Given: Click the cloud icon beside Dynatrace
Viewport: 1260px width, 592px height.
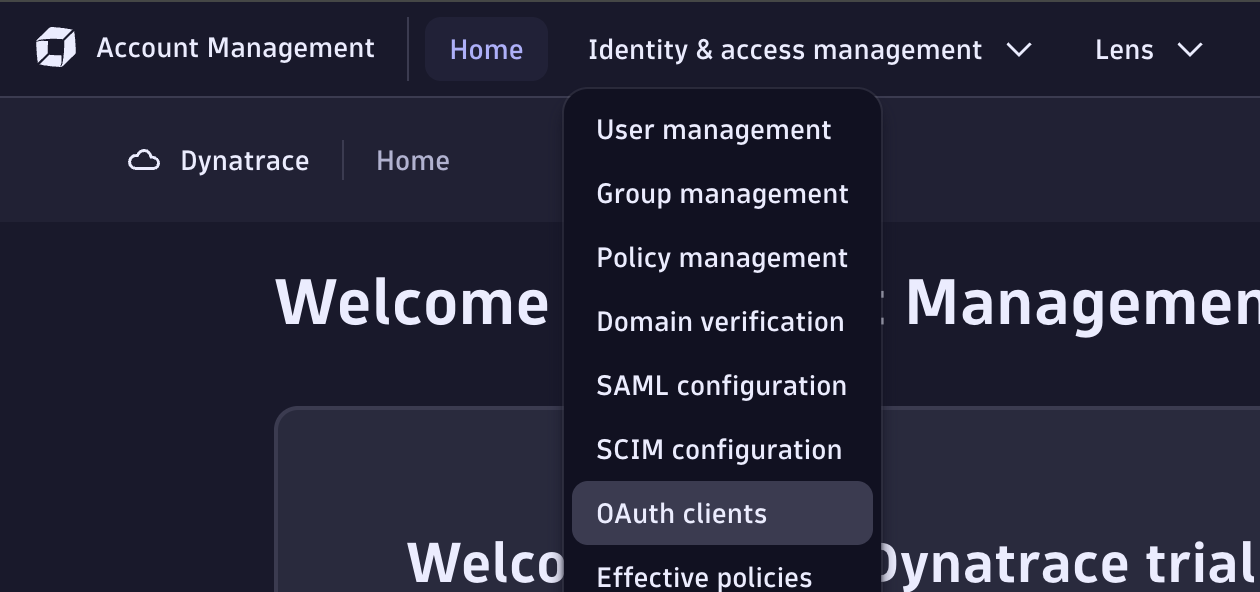Looking at the screenshot, I should click(x=145, y=161).
